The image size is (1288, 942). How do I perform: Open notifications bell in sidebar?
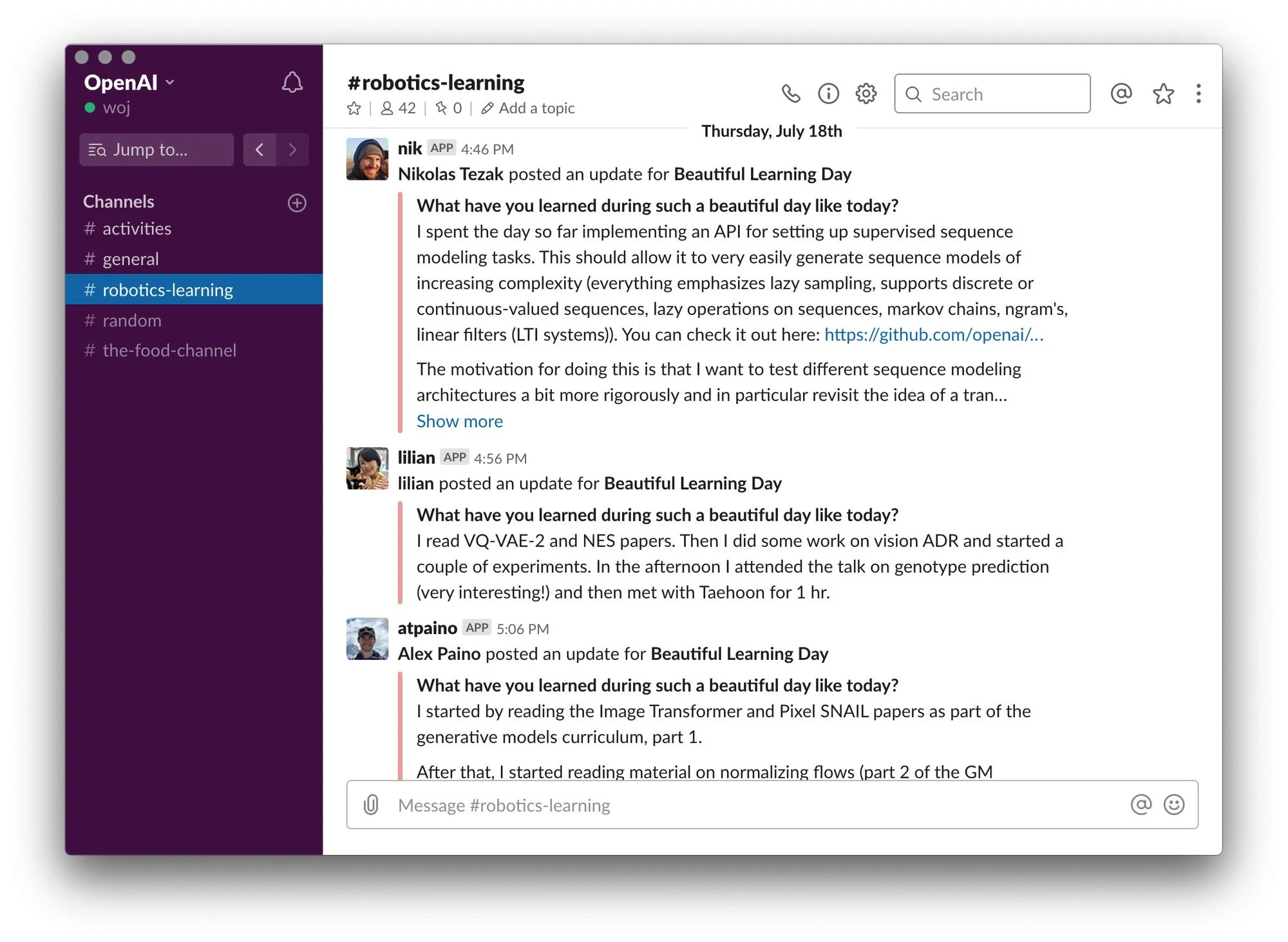292,82
